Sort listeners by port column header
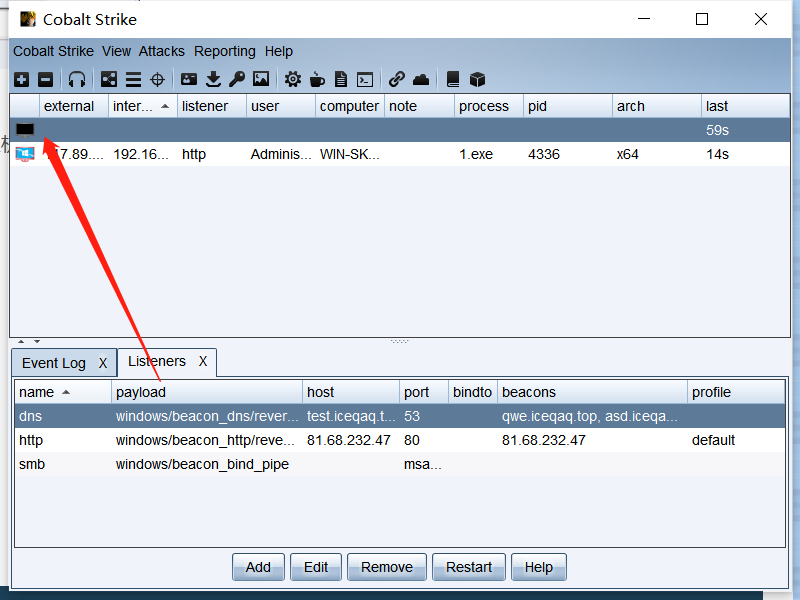Viewport: 800px width, 600px height. (x=423, y=392)
